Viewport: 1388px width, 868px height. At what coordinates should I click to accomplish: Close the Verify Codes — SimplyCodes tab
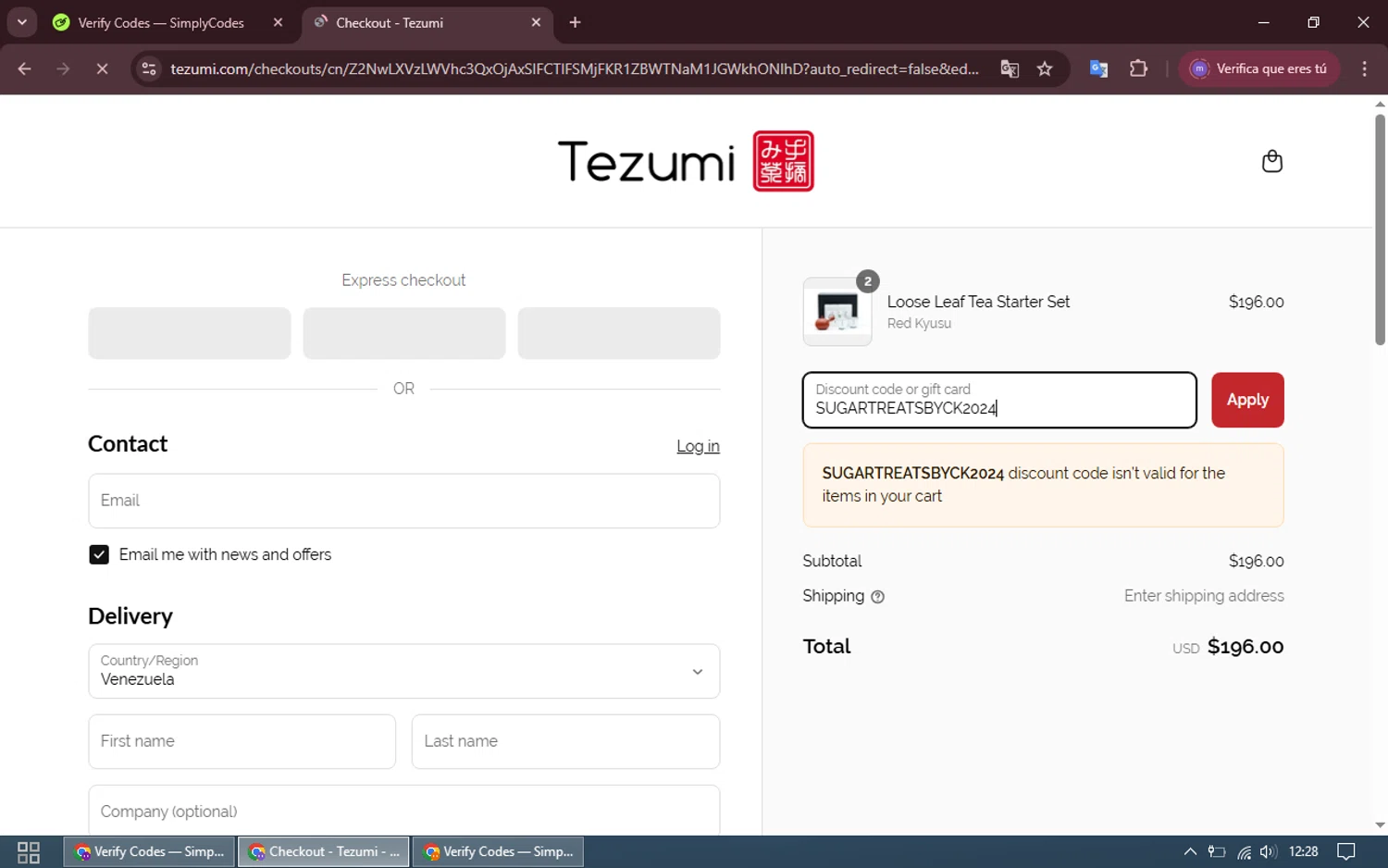pos(278,22)
